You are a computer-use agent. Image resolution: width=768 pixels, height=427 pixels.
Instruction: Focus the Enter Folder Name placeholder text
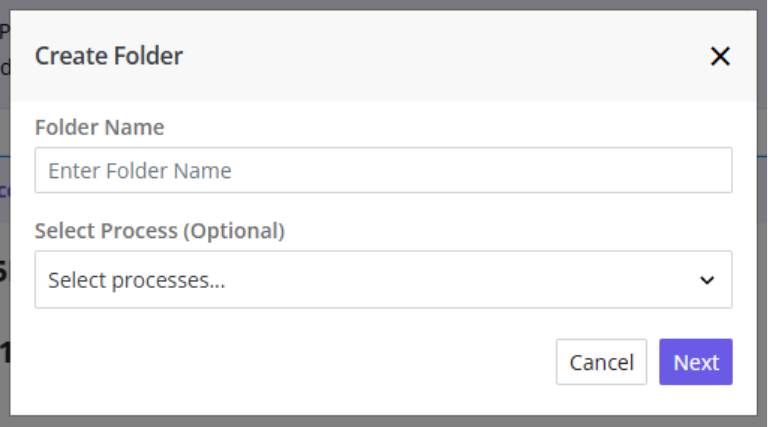pyautogui.click(x=140, y=171)
